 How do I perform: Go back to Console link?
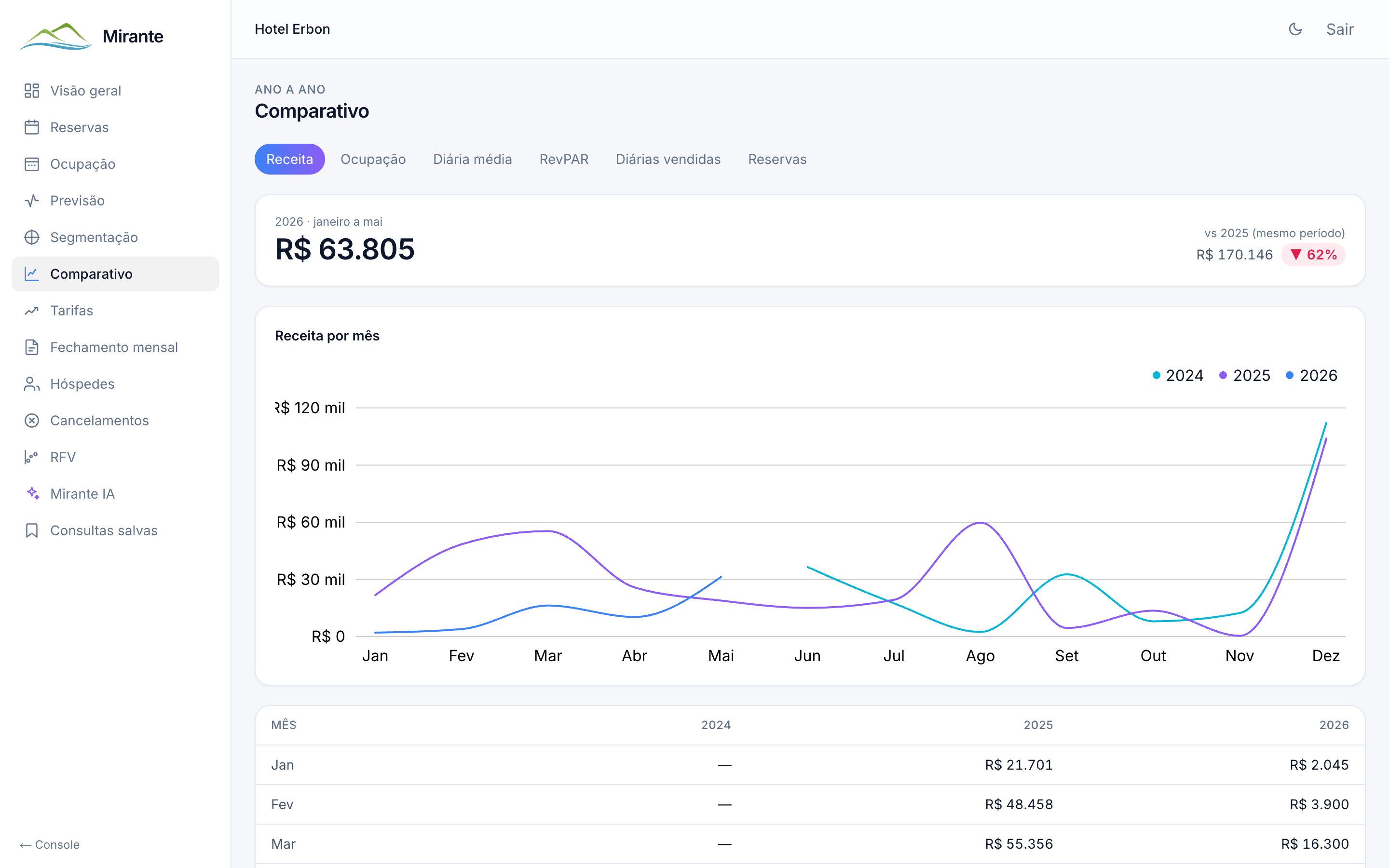49,844
